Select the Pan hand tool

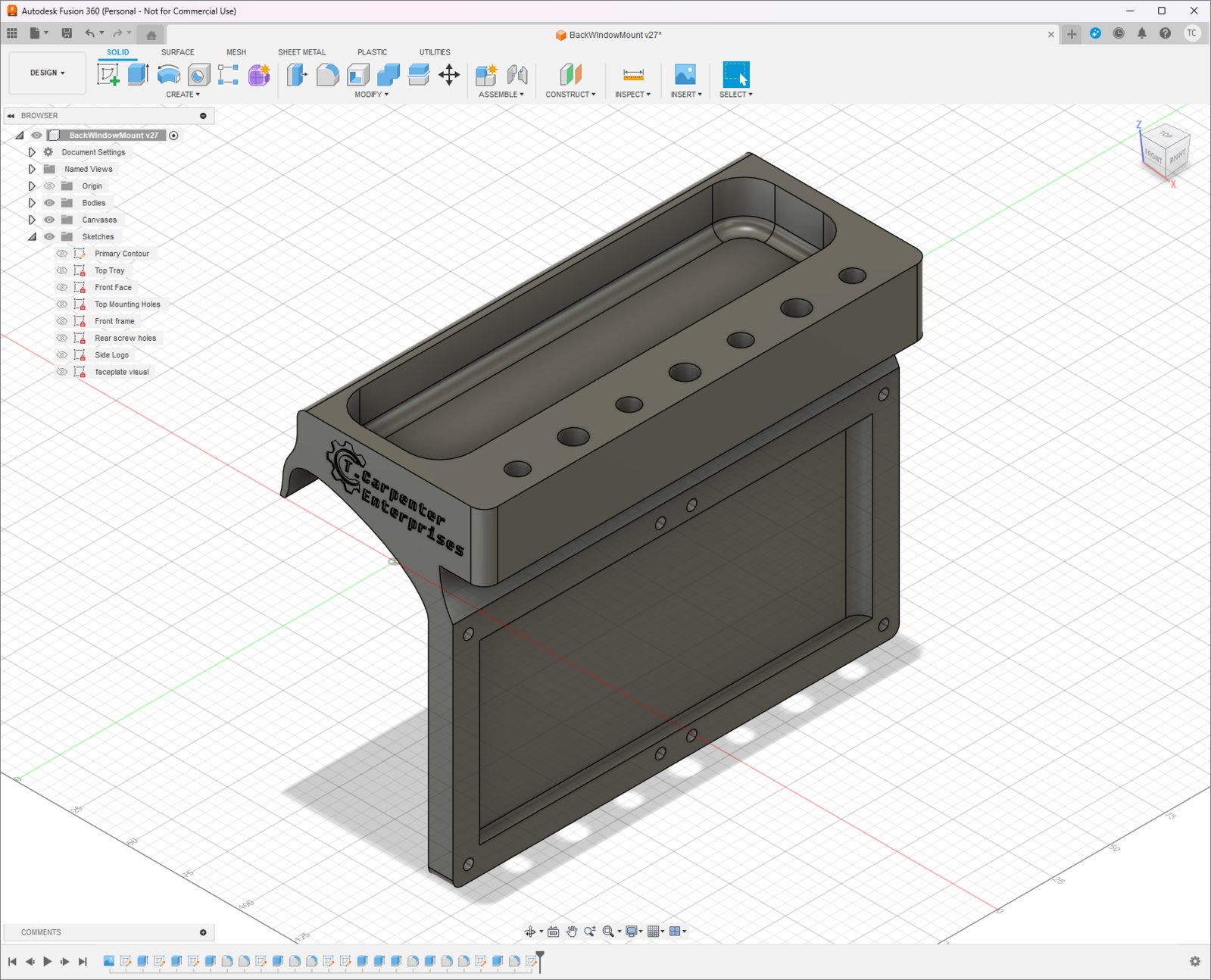572,932
